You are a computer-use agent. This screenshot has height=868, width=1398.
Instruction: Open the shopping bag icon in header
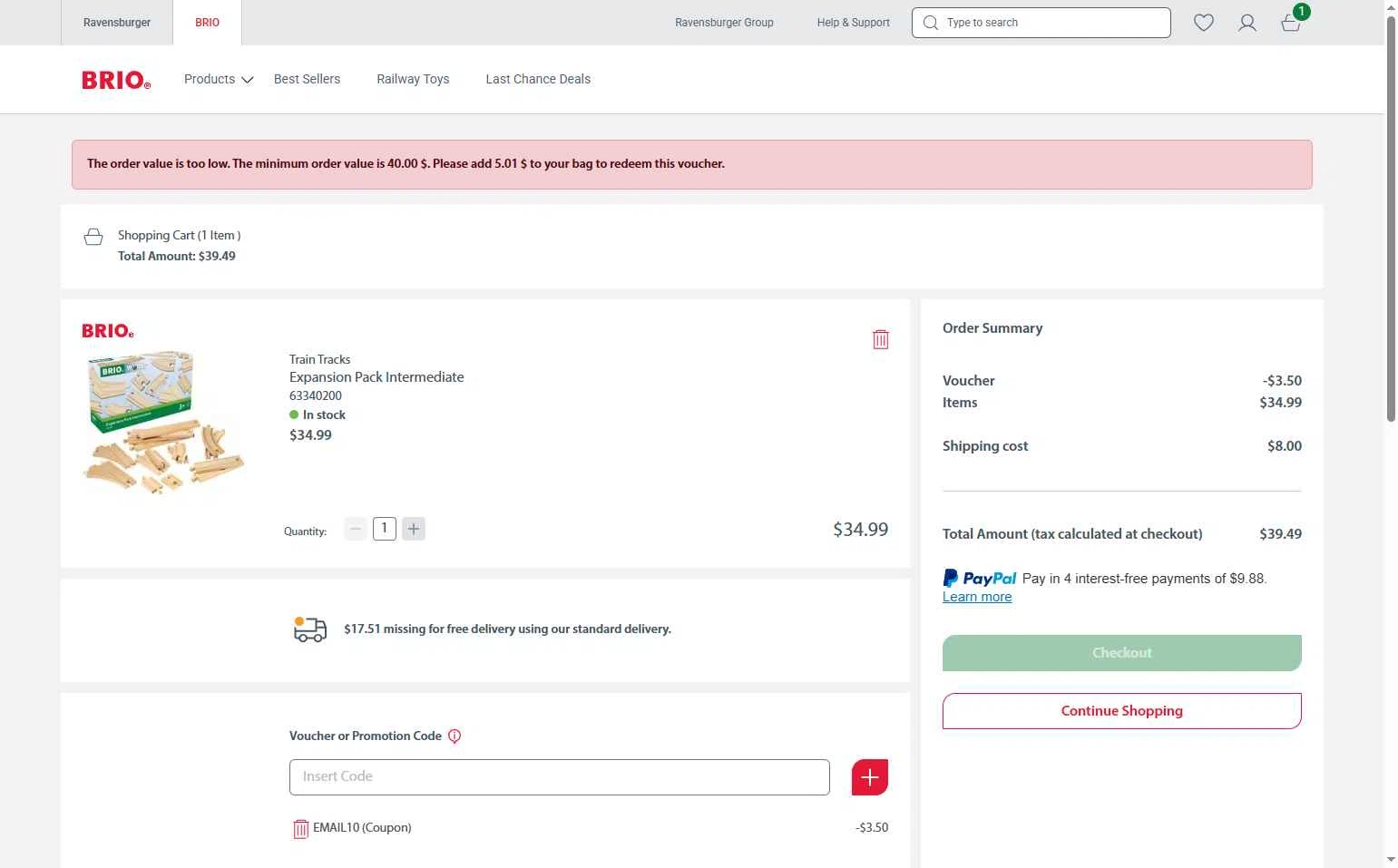pyautogui.click(x=1291, y=23)
